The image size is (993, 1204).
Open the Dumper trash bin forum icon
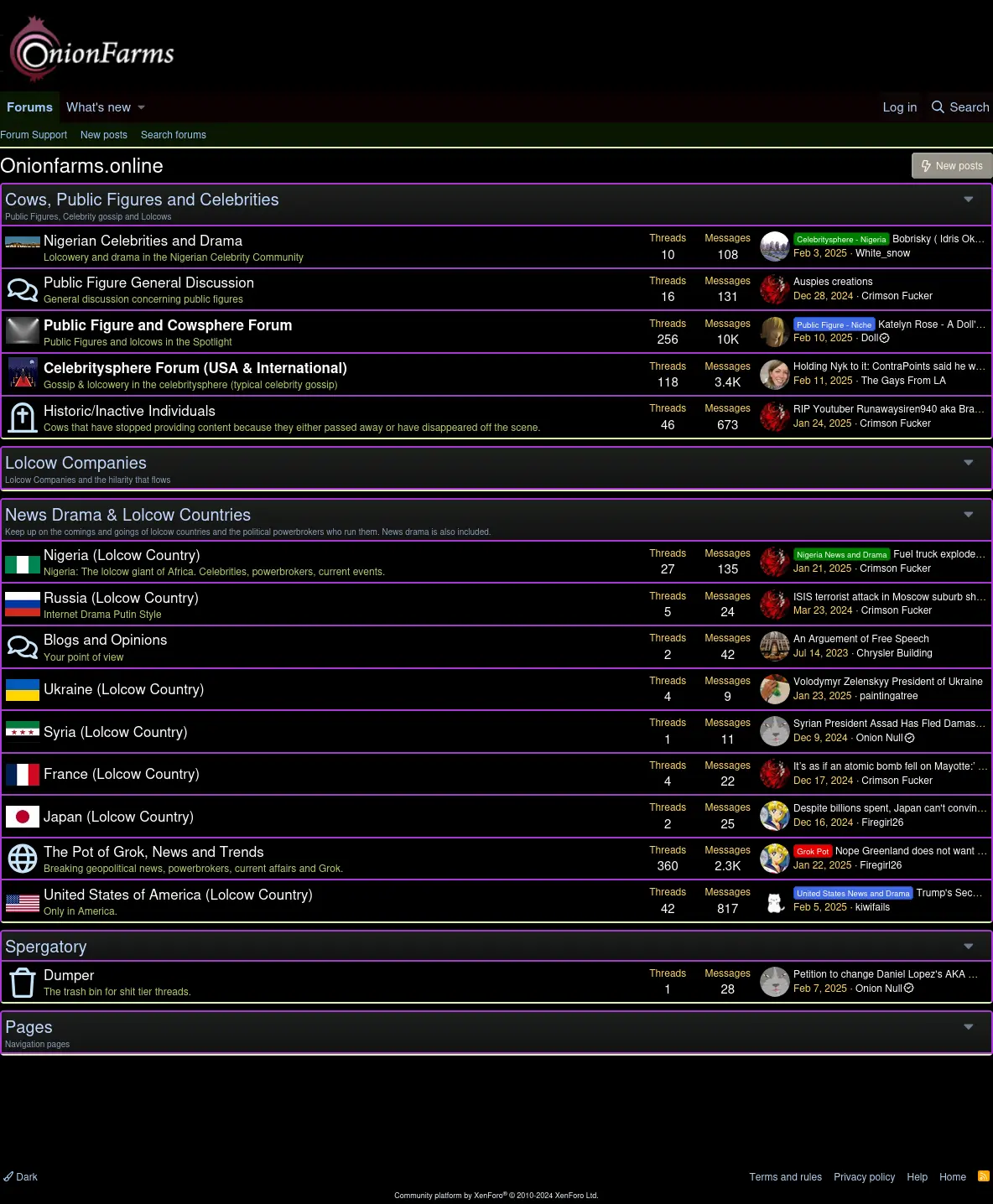[x=23, y=982]
